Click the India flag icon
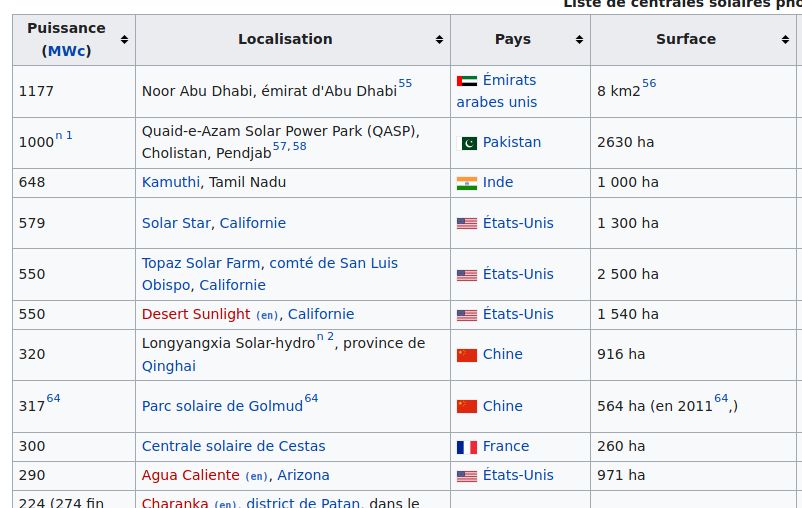 [x=467, y=183]
